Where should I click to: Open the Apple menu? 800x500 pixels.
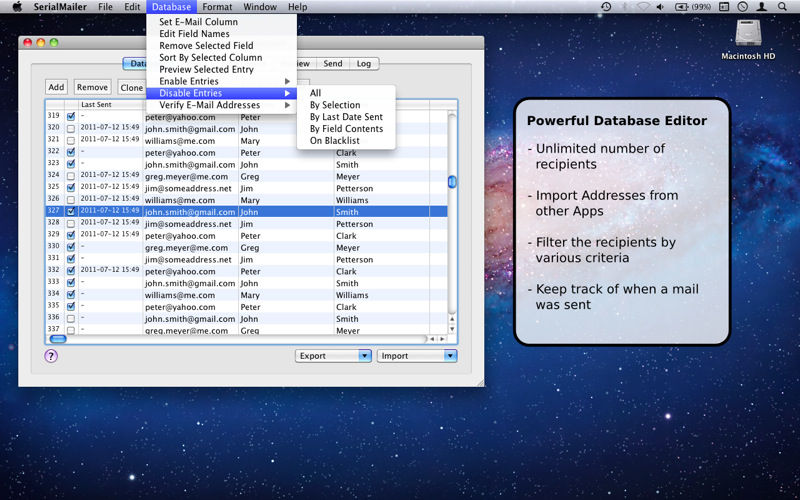point(17,7)
